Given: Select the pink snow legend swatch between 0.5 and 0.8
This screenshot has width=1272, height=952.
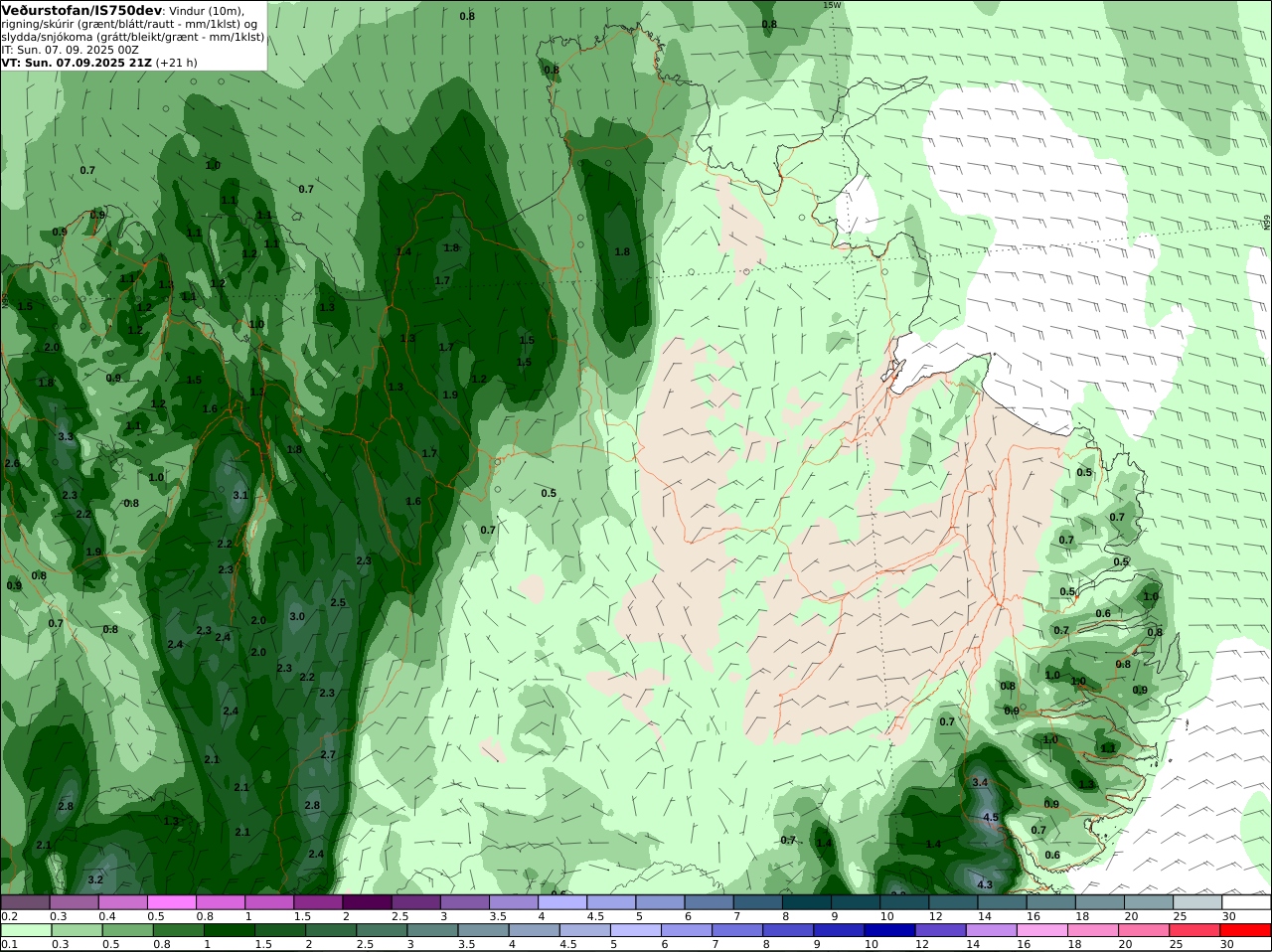Looking at the screenshot, I should [171, 902].
